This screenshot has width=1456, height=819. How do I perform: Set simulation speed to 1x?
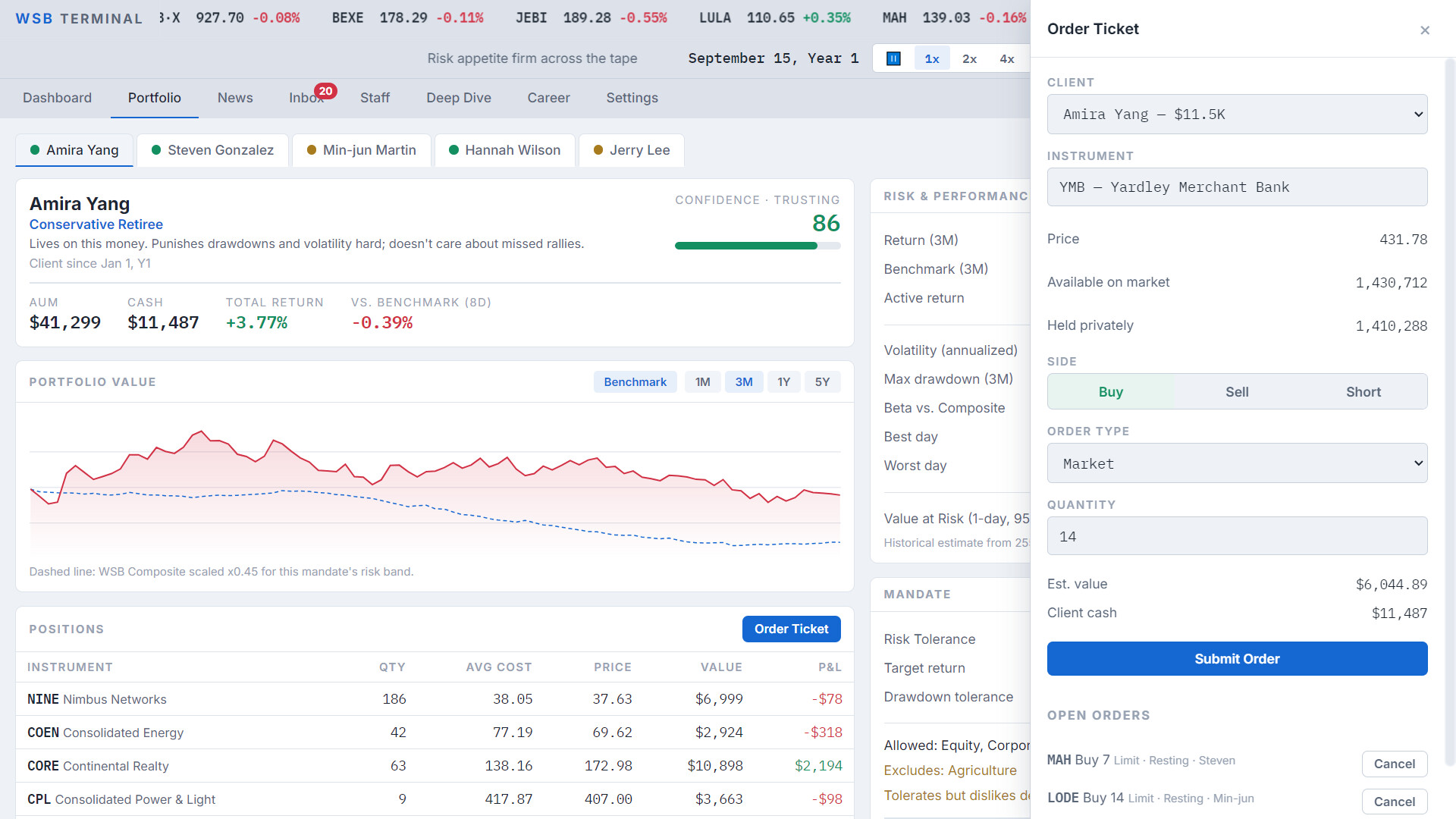point(932,58)
